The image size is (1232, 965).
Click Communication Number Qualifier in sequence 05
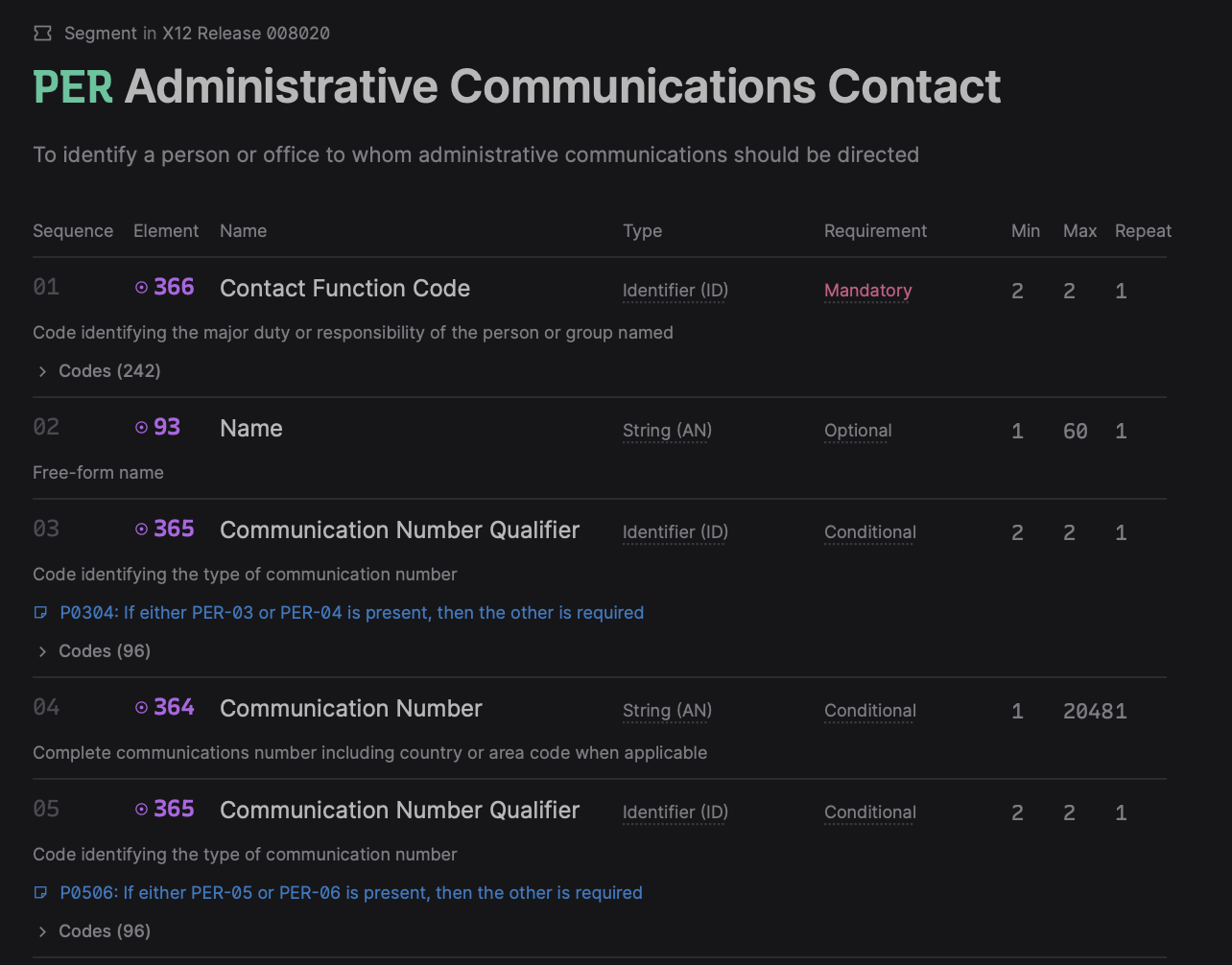[x=400, y=811]
